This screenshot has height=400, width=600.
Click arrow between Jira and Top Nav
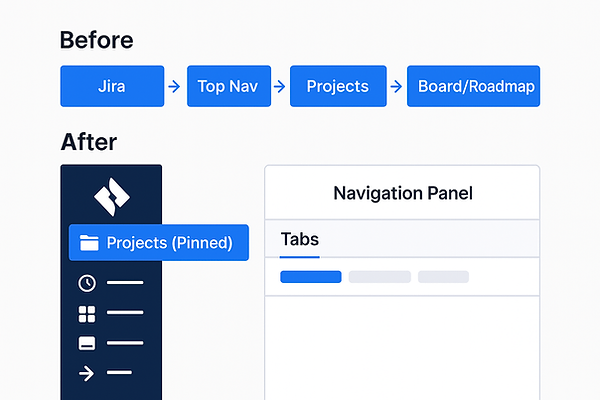click(174, 87)
